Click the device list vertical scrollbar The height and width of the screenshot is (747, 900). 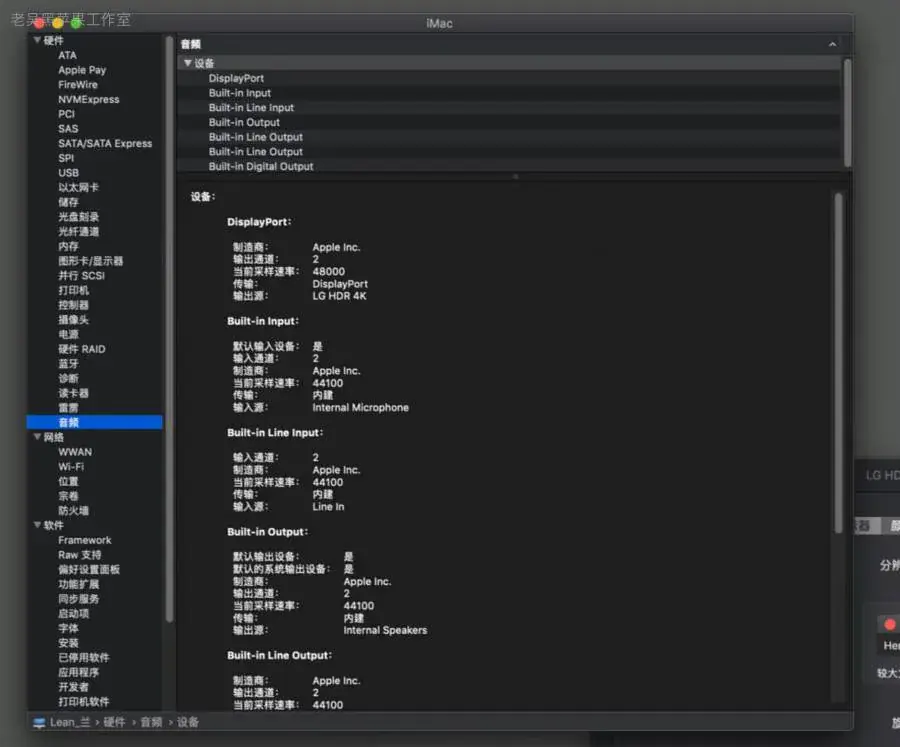847,112
